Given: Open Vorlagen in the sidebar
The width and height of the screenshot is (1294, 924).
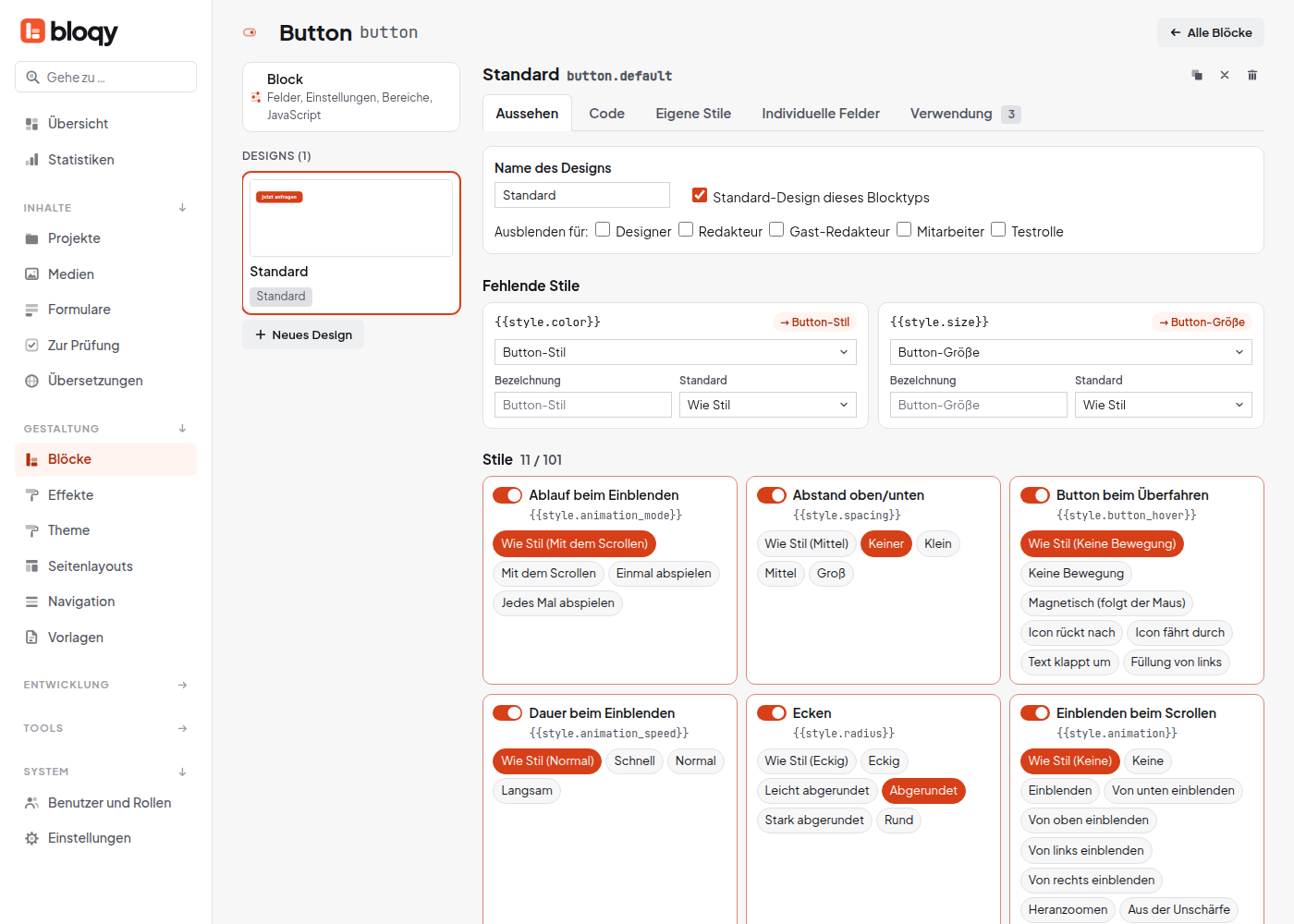Looking at the screenshot, I should point(105,638).
